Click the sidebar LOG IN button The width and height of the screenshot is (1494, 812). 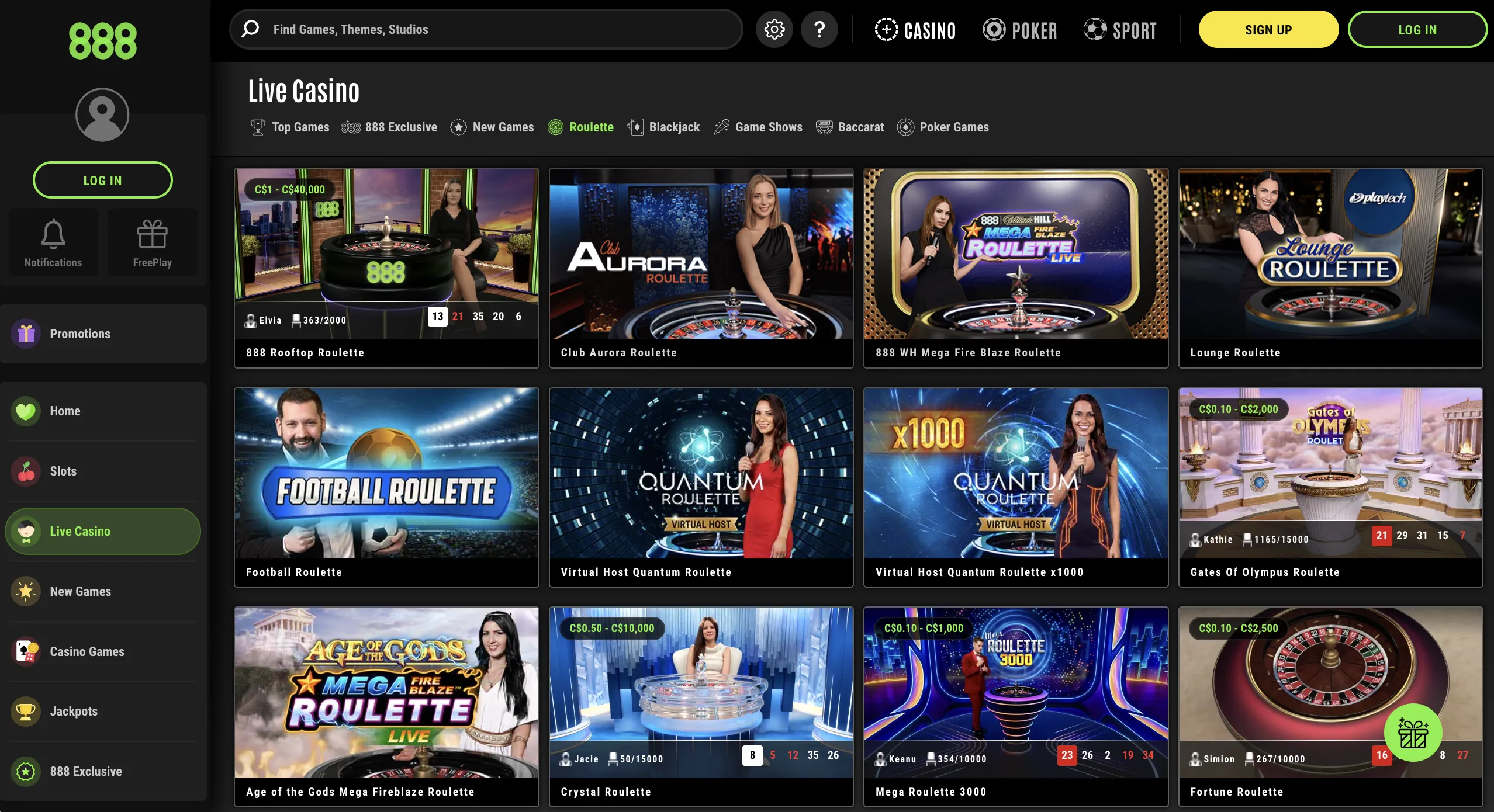[x=103, y=180]
